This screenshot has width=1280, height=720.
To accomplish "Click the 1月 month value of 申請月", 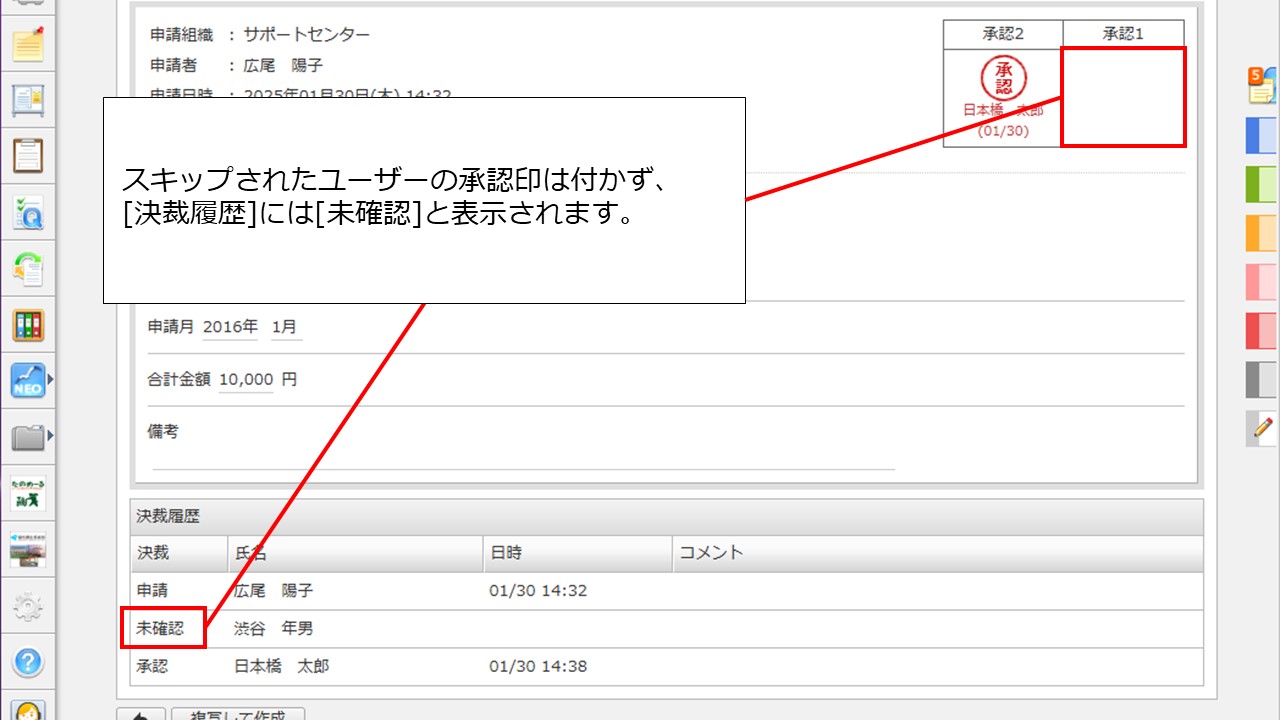I will coord(286,326).
